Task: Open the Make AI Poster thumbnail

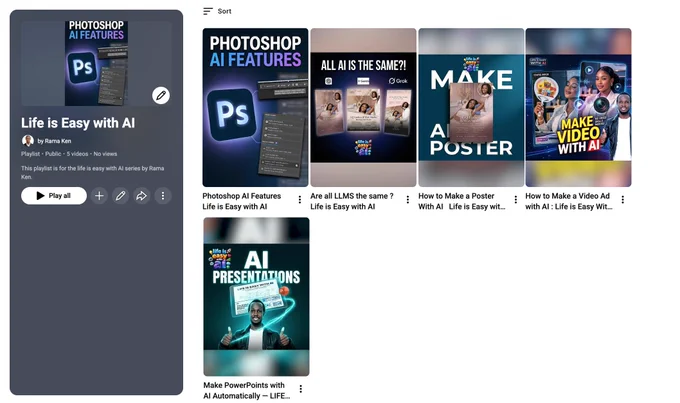Action: click(x=471, y=108)
